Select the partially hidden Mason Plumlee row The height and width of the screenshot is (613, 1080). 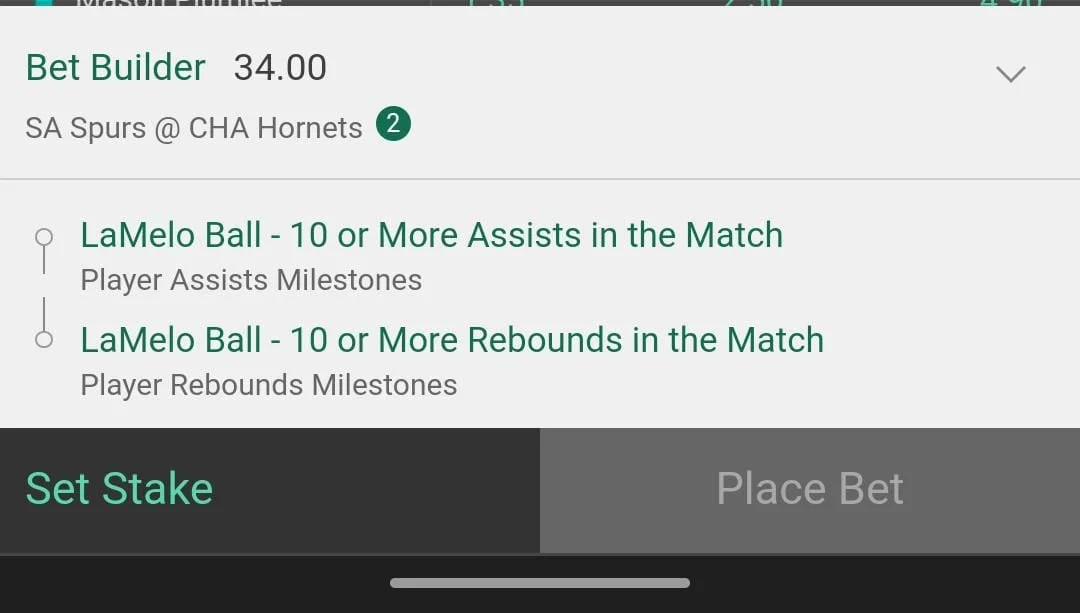(540, 3)
